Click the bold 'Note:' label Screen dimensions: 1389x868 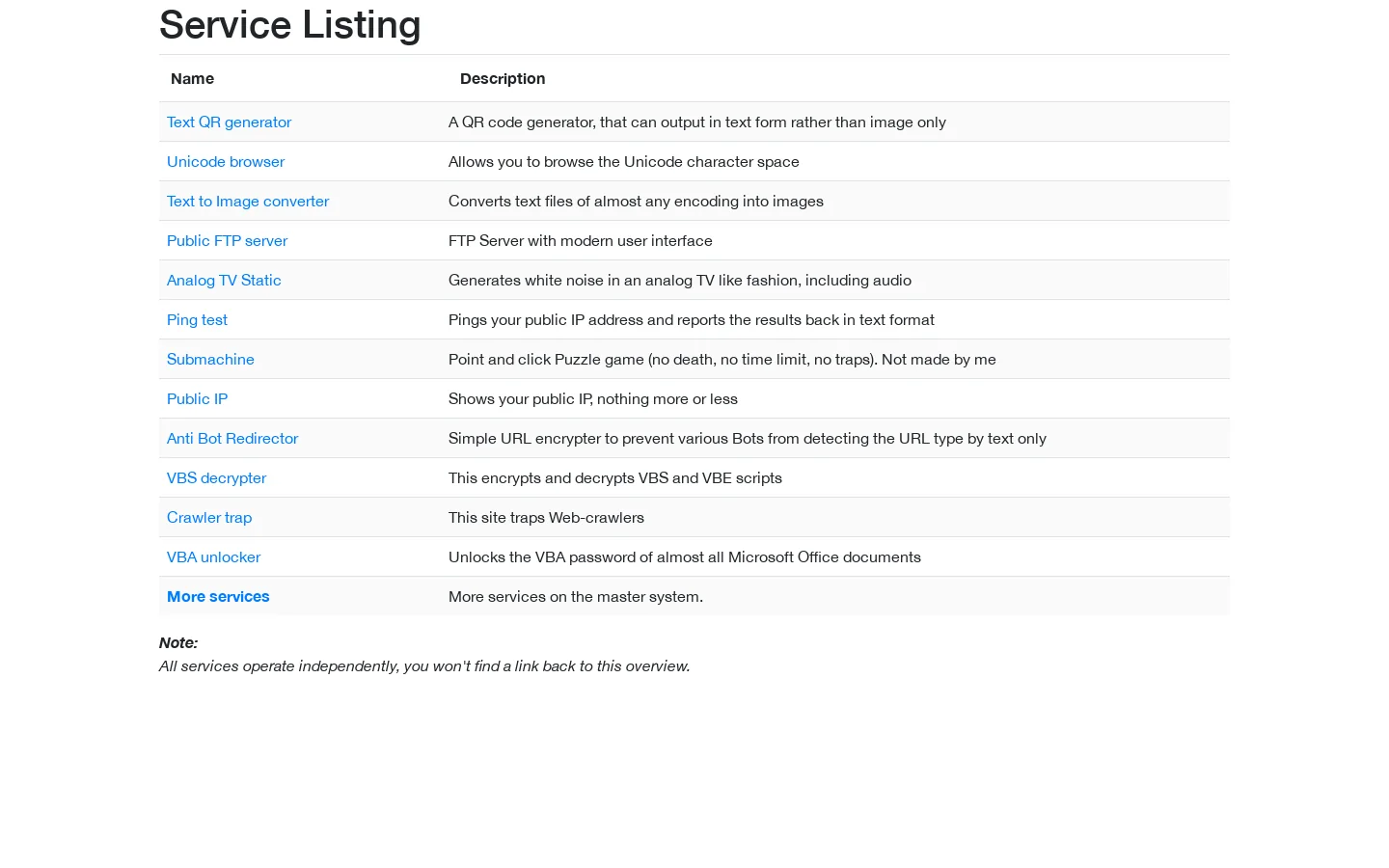178,643
